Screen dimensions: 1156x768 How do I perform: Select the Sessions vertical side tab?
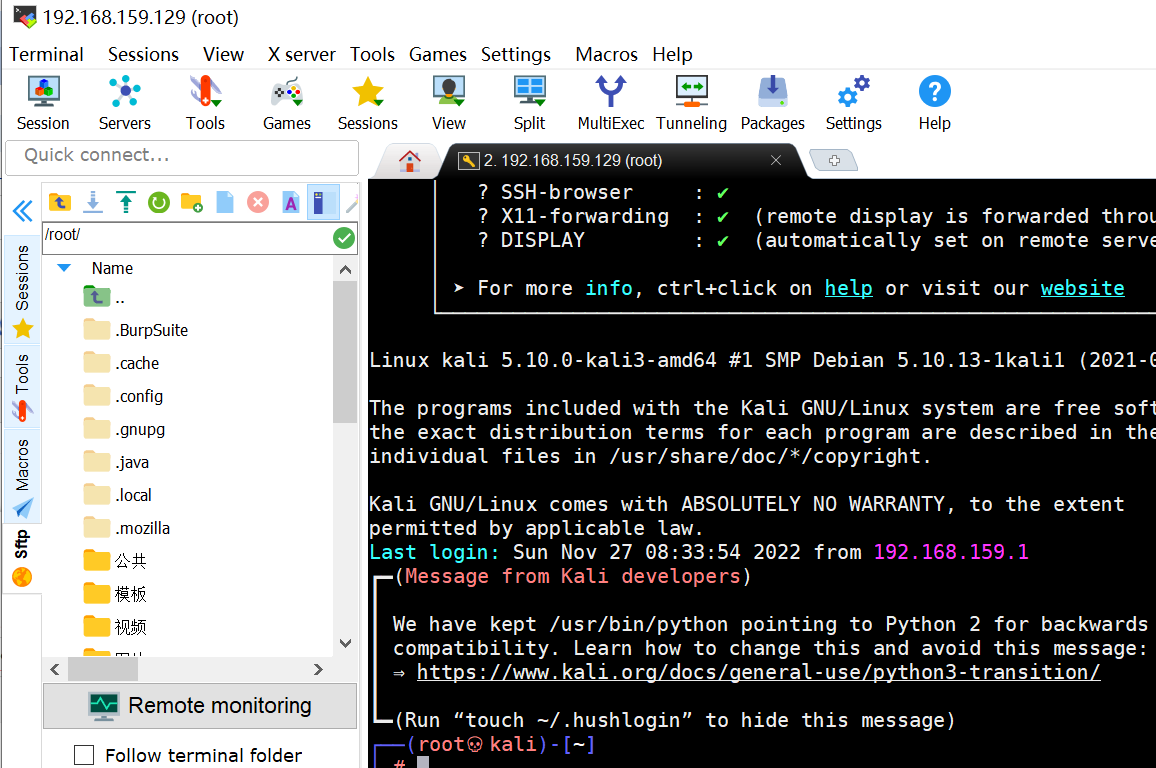[x=23, y=291]
